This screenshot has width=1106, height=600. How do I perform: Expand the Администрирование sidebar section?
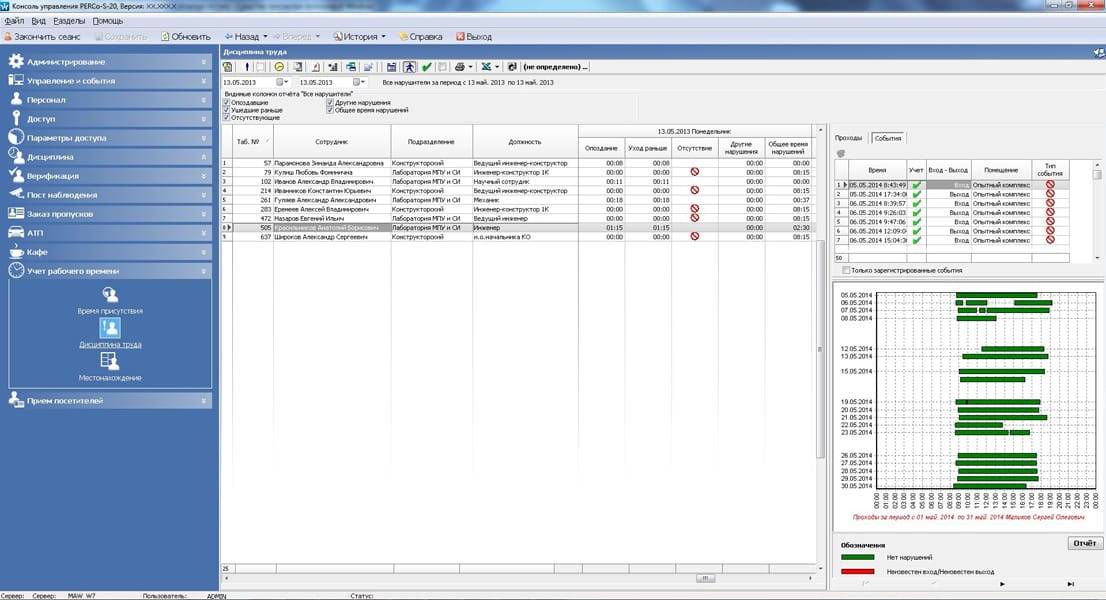(109, 61)
